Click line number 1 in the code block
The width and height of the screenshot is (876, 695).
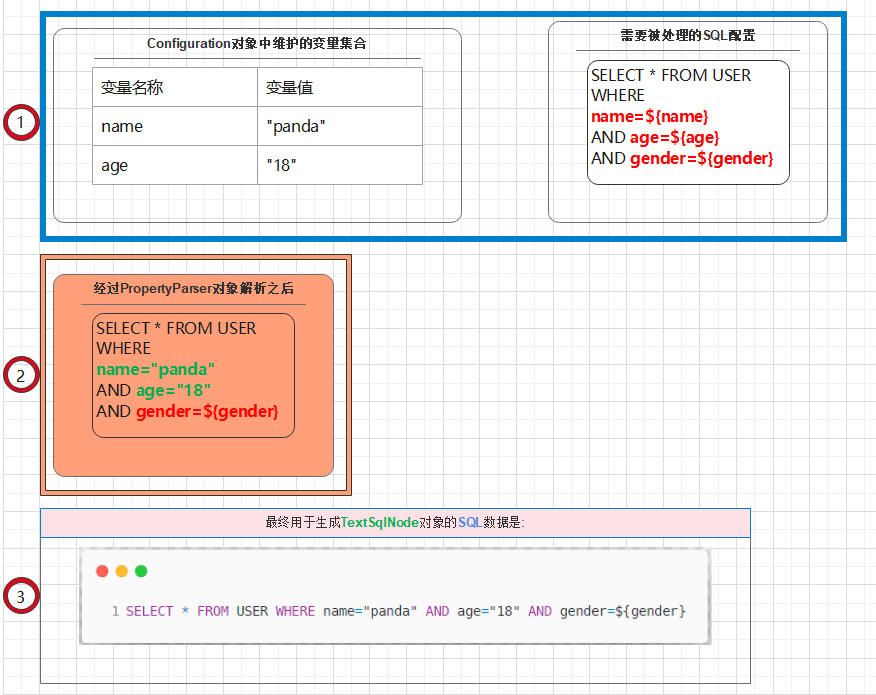115,611
